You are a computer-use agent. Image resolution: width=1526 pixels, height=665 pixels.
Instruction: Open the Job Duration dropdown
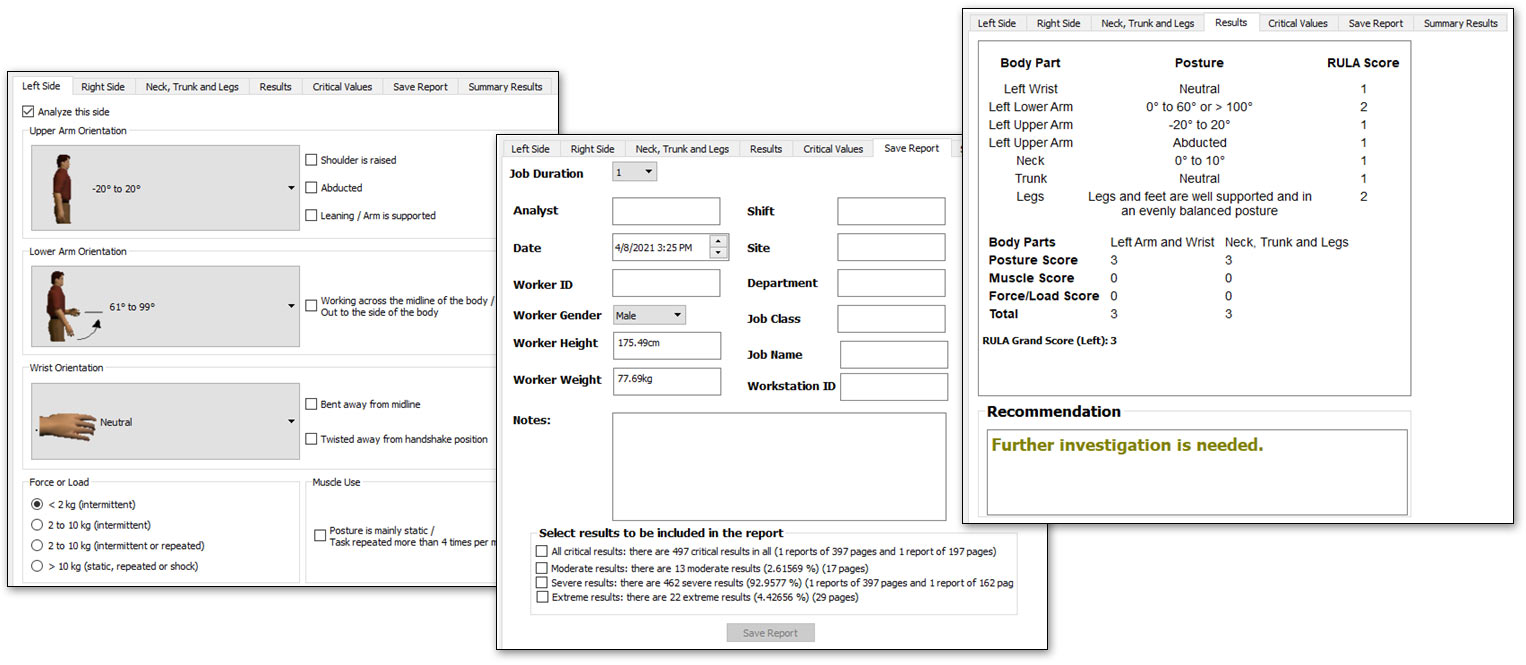tap(635, 173)
